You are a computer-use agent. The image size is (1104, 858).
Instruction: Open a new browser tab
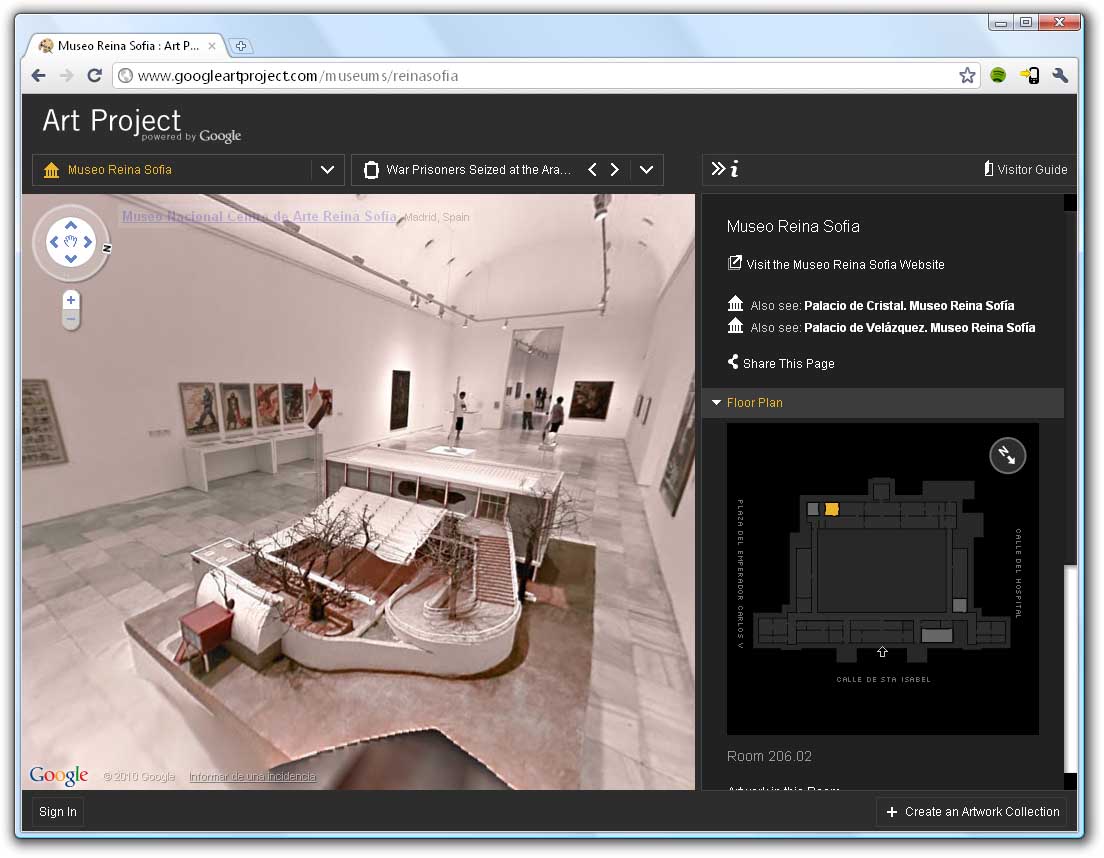[x=241, y=46]
